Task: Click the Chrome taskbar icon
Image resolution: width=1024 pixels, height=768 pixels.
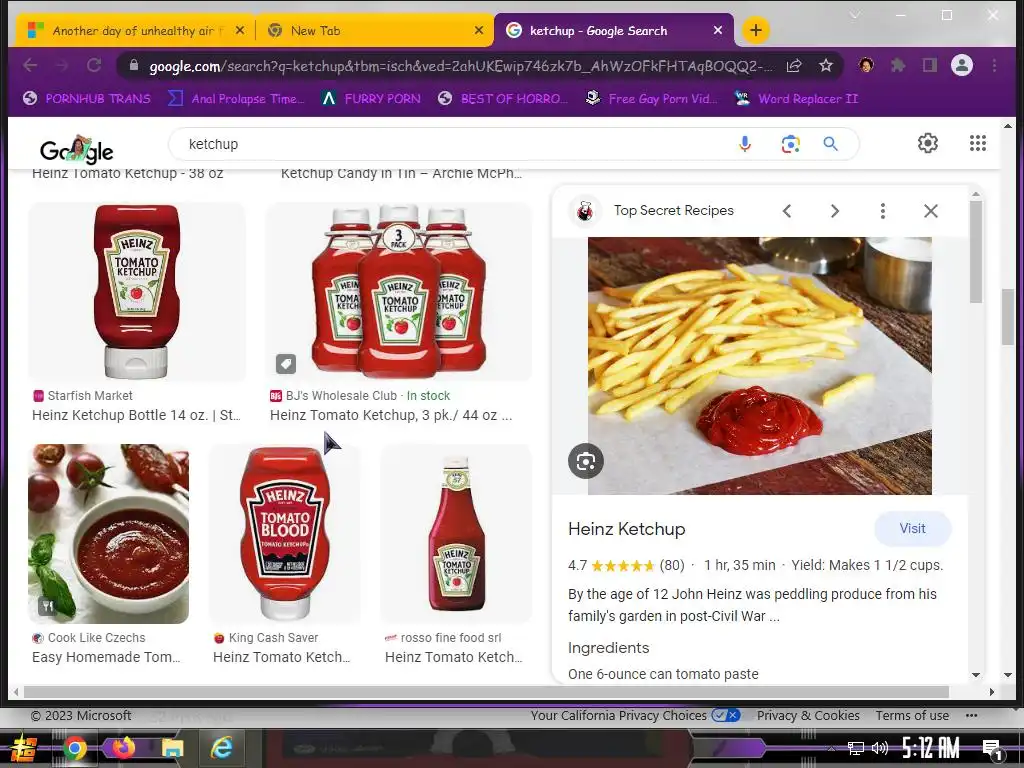Action: click(x=74, y=748)
